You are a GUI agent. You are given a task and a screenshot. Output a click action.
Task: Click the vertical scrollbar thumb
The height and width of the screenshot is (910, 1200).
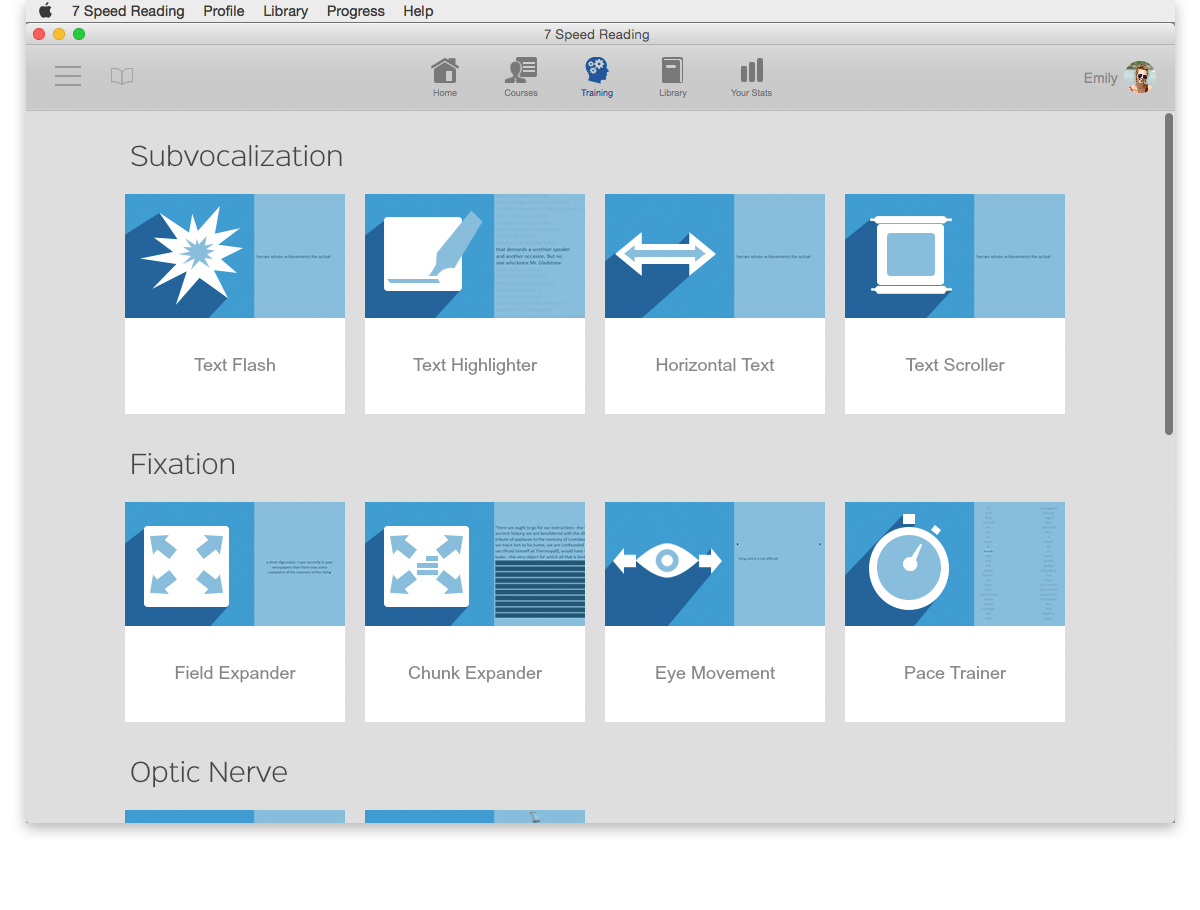pos(1169,274)
